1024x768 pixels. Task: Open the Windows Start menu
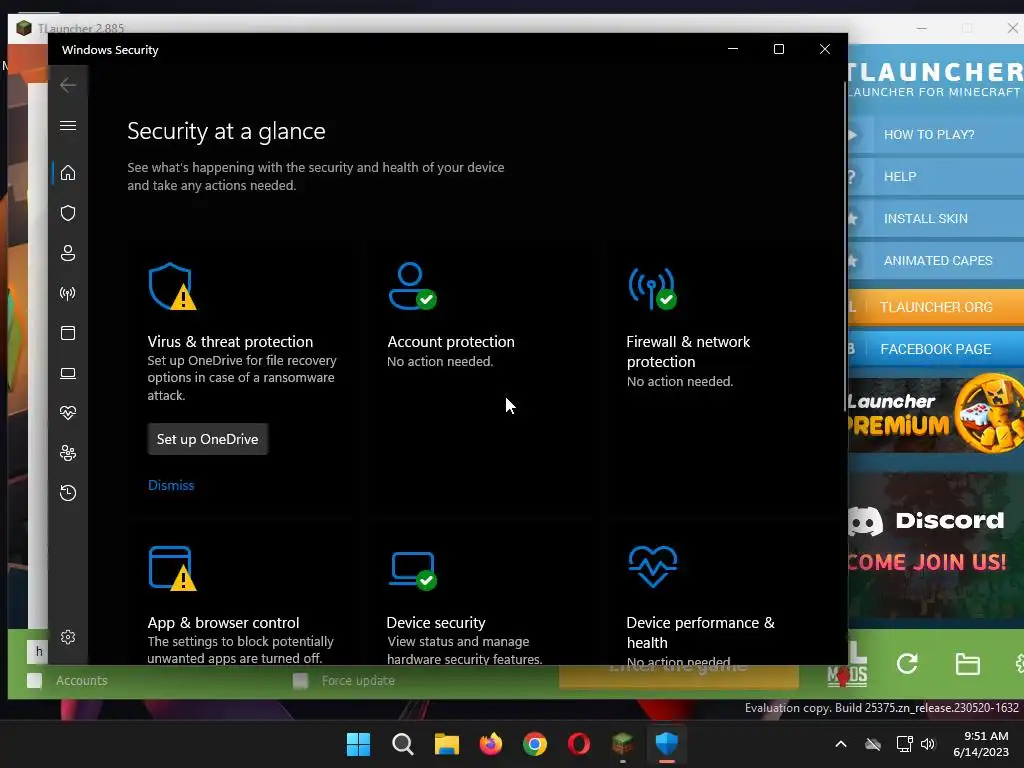[358, 744]
